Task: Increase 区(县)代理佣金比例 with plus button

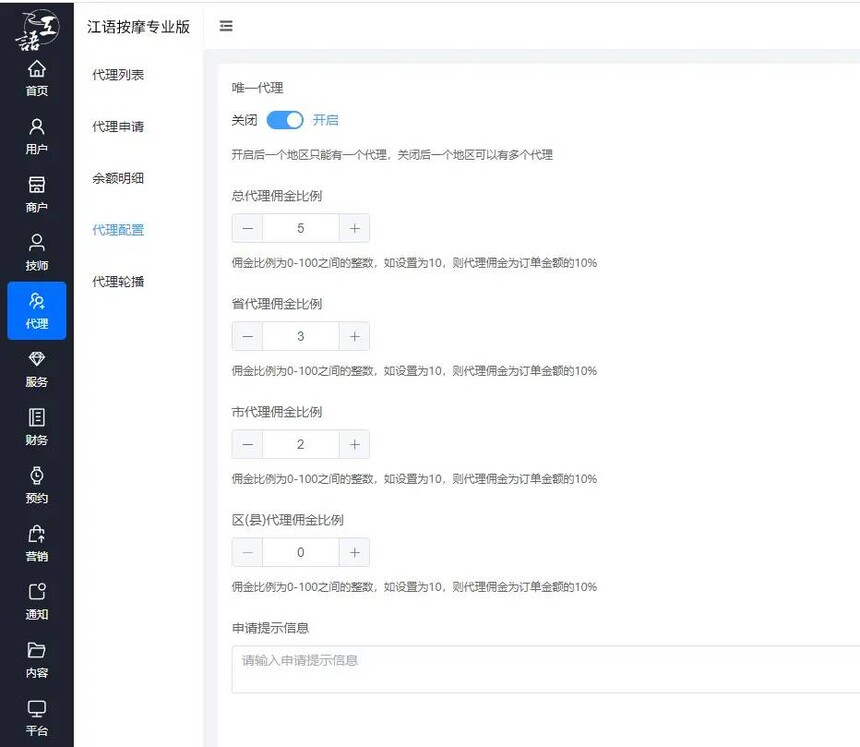Action: (354, 552)
